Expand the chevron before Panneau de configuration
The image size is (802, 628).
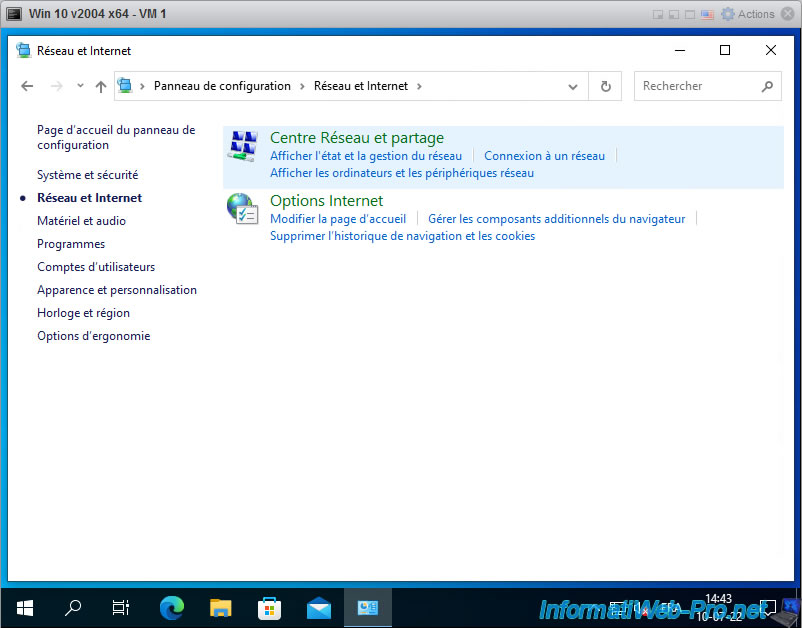tap(142, 86)
